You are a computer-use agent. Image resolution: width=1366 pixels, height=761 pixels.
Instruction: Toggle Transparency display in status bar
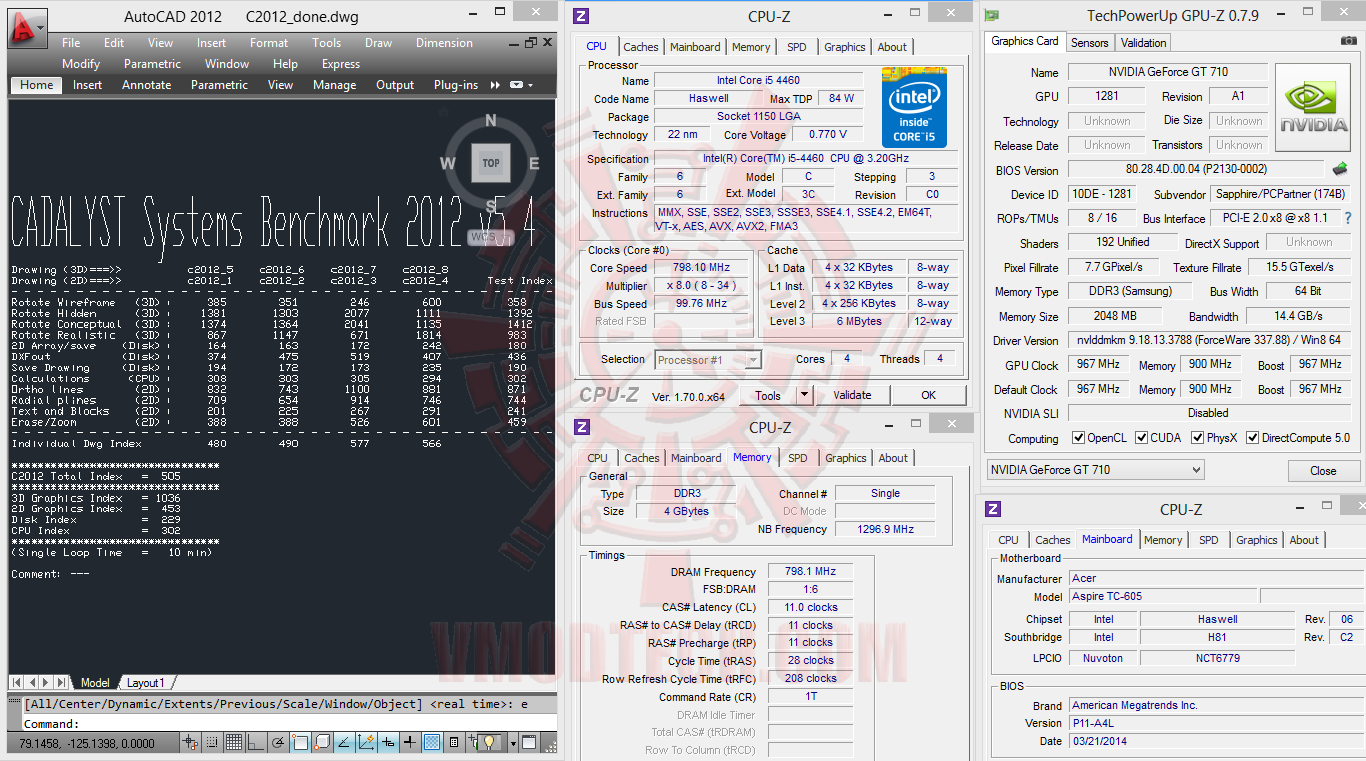pos(432,743)
